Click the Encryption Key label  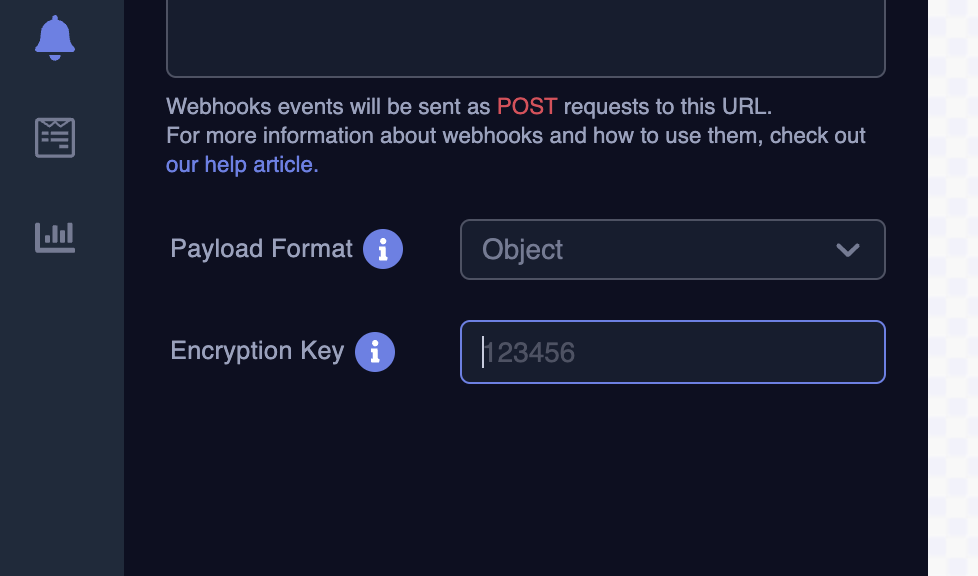257,351
